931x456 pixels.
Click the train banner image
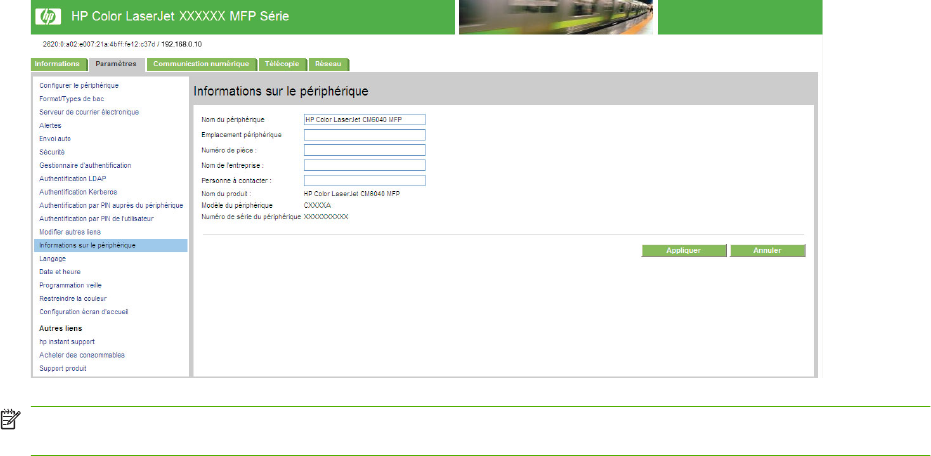pyautogui.click(x=556, y=17)
